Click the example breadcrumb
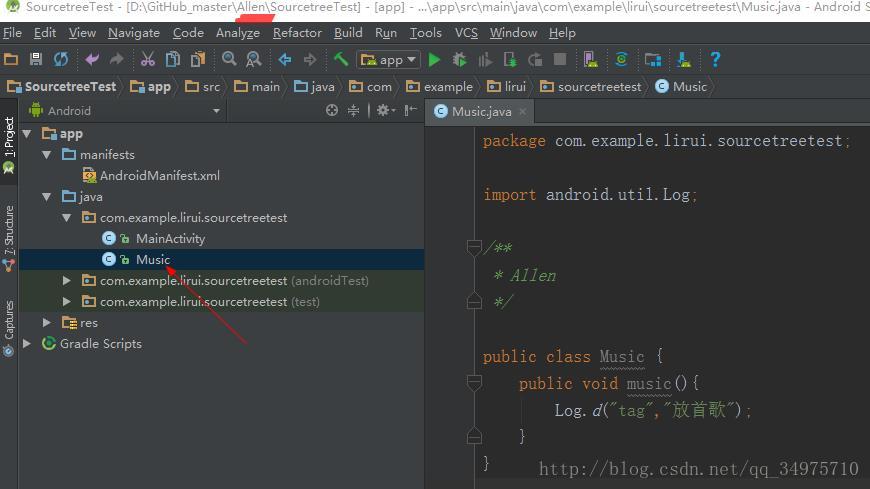This screenshot has width=870, height=489. 439,87
